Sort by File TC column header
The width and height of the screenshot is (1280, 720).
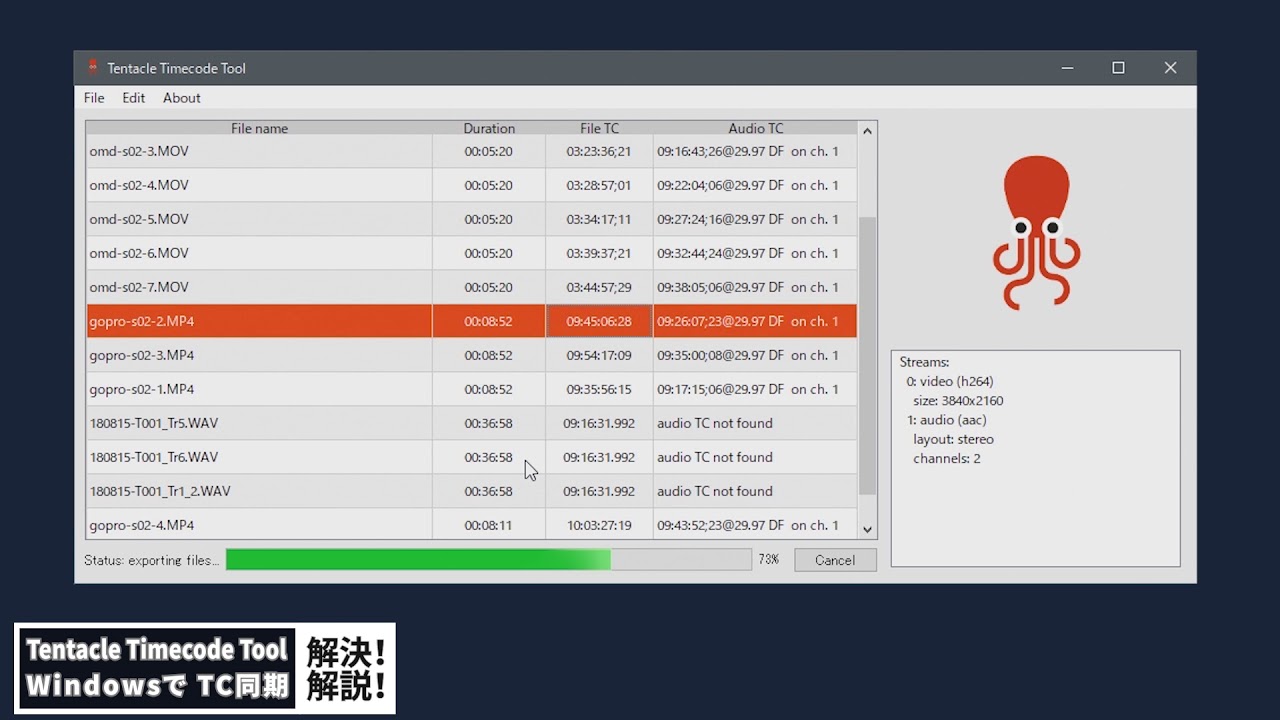599,128
